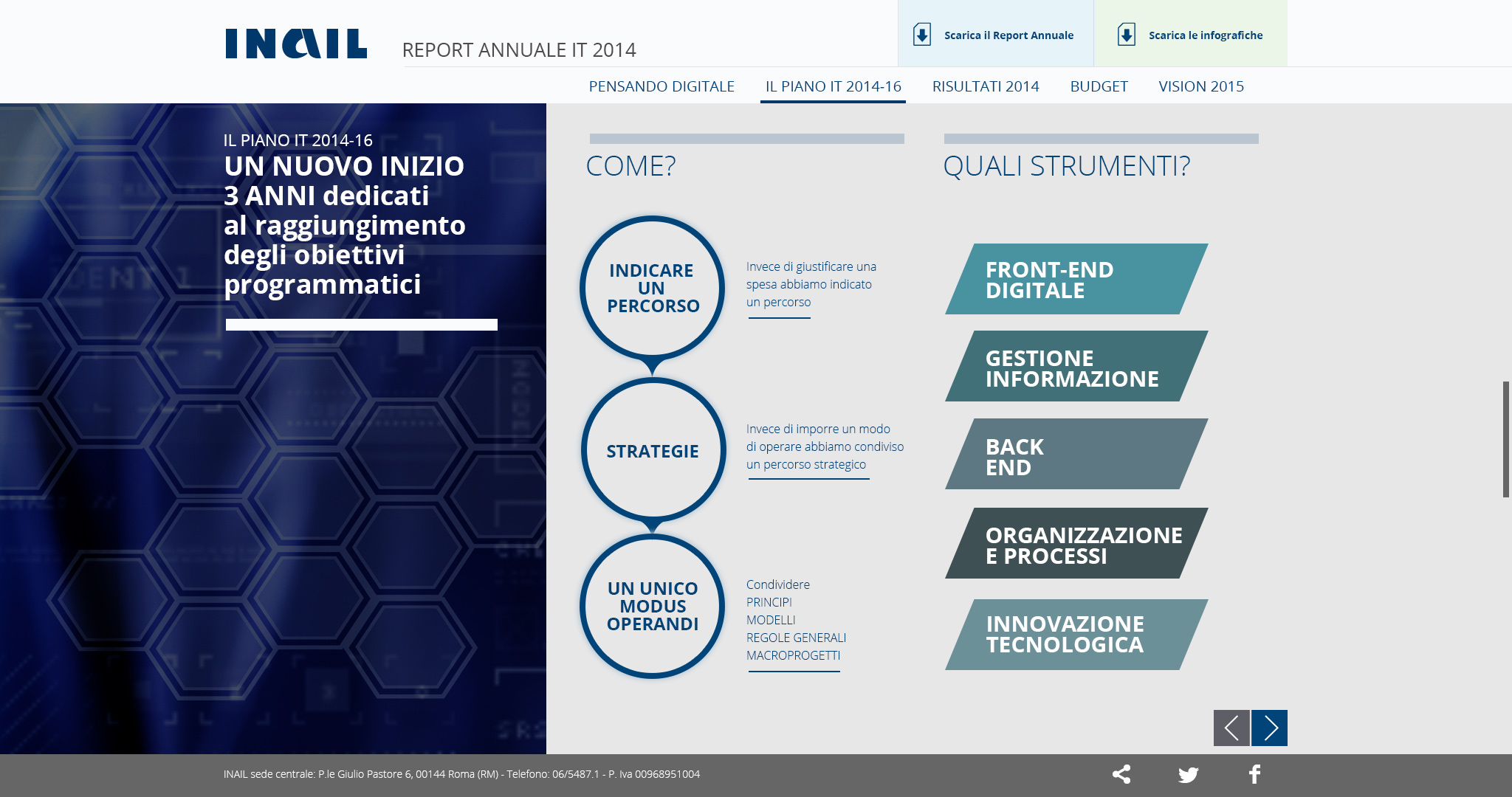
Task: Select the IL PIANO IT 2014-16 tab
Action: (834, 86)
